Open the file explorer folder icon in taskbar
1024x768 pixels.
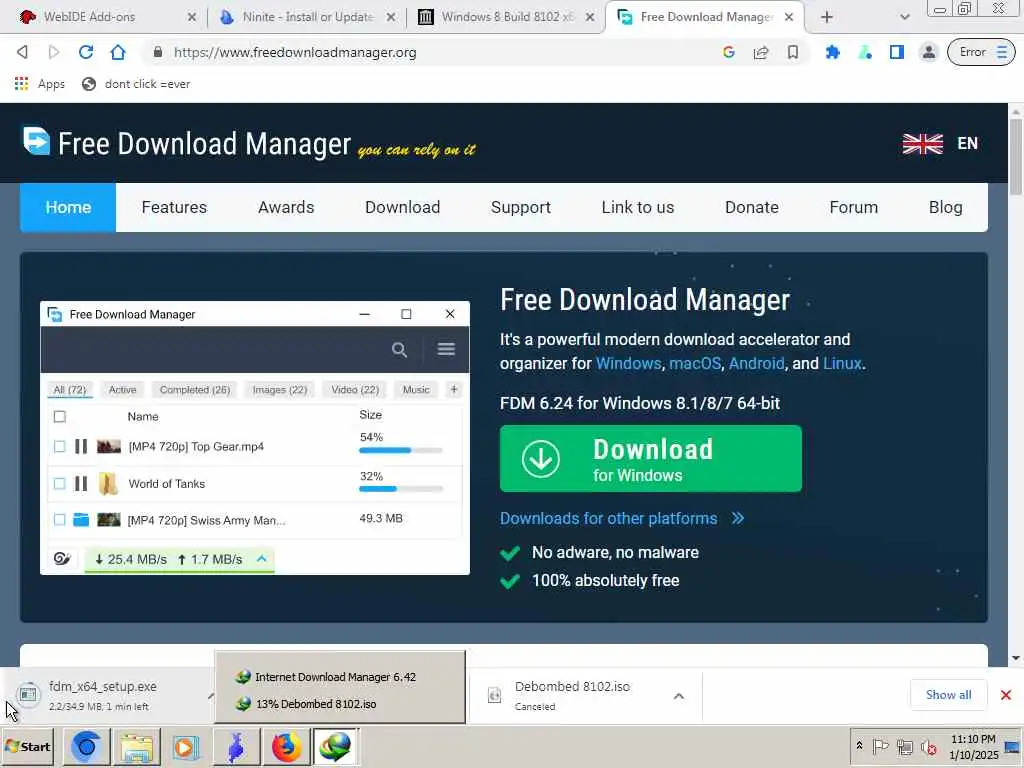[x=136, y=746]
